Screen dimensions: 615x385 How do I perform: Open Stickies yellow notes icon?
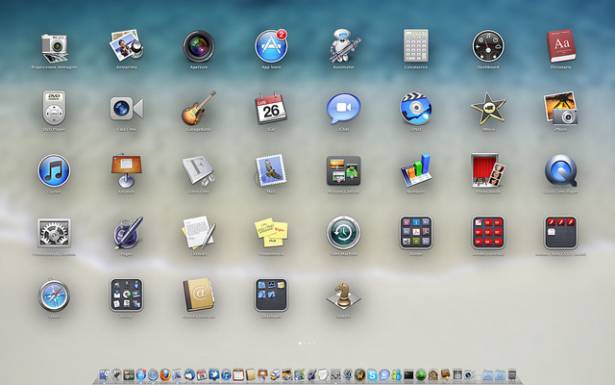271,232
